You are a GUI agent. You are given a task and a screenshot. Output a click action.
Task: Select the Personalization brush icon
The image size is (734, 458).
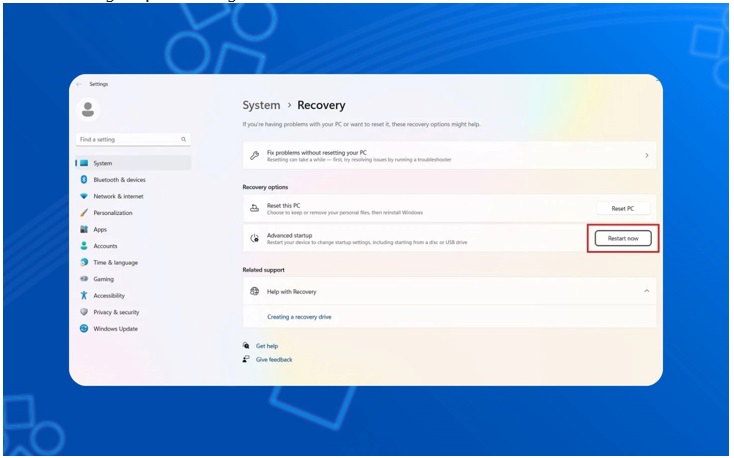84,213
